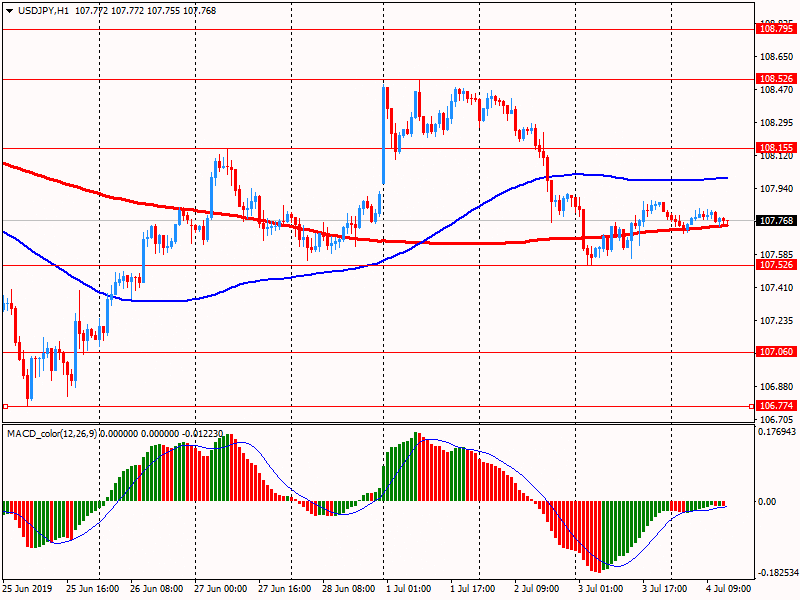Select the left handle of the 106.774 horizontal line
The image size is (800, 600).
(x=6, y=407)
